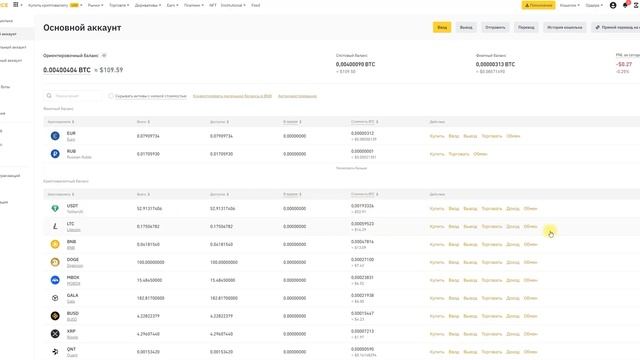Open История кошелька wallet history

click(564, 27)
